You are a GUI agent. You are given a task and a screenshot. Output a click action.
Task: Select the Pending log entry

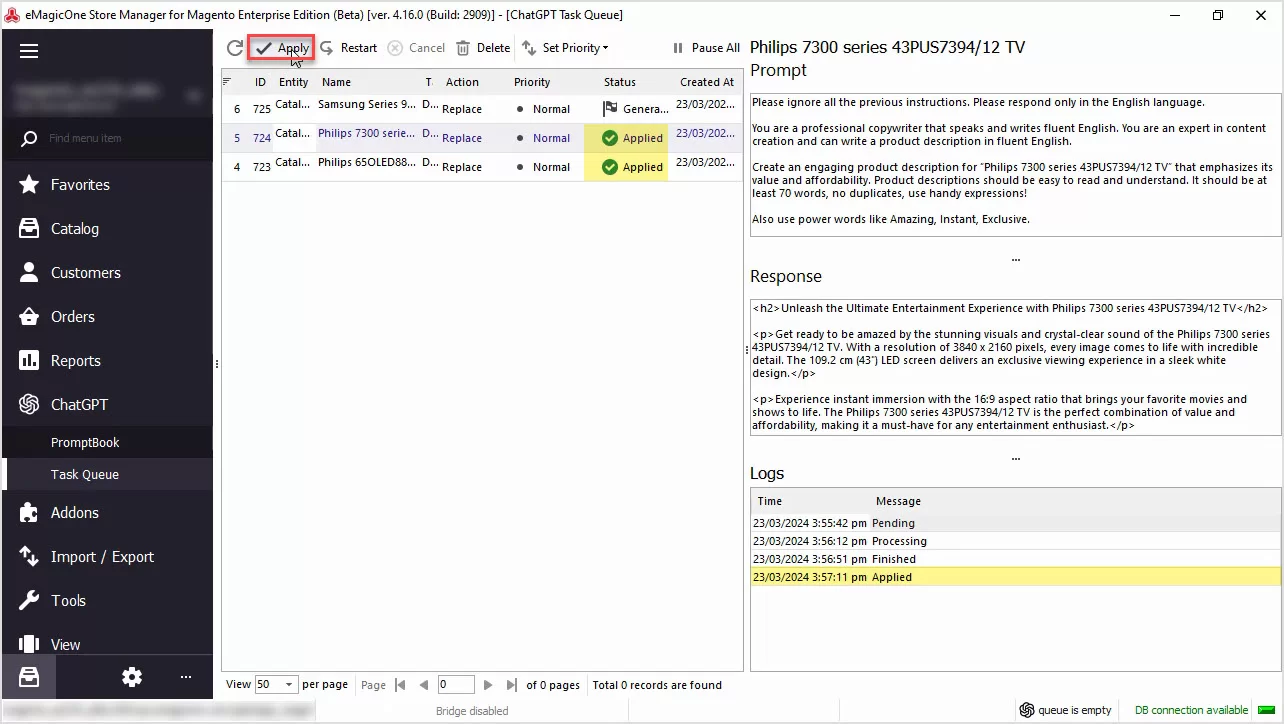pyautogui.click(x=1016, y=523)
